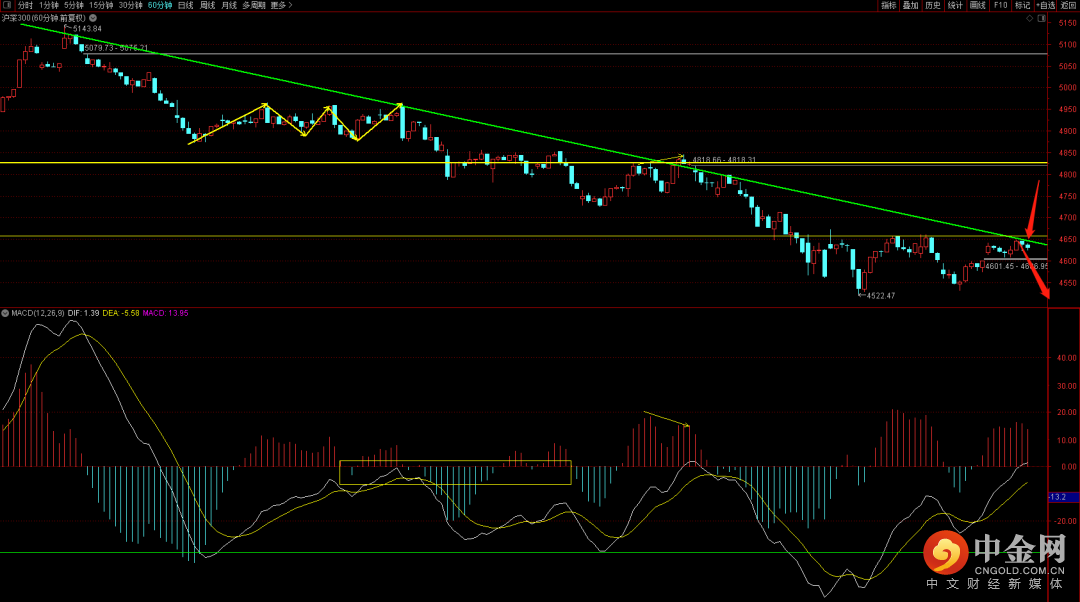Add stock with +自选 button
This screenshot has height=602, width=1080.
pyautogui.click(x=1046, y=5)
